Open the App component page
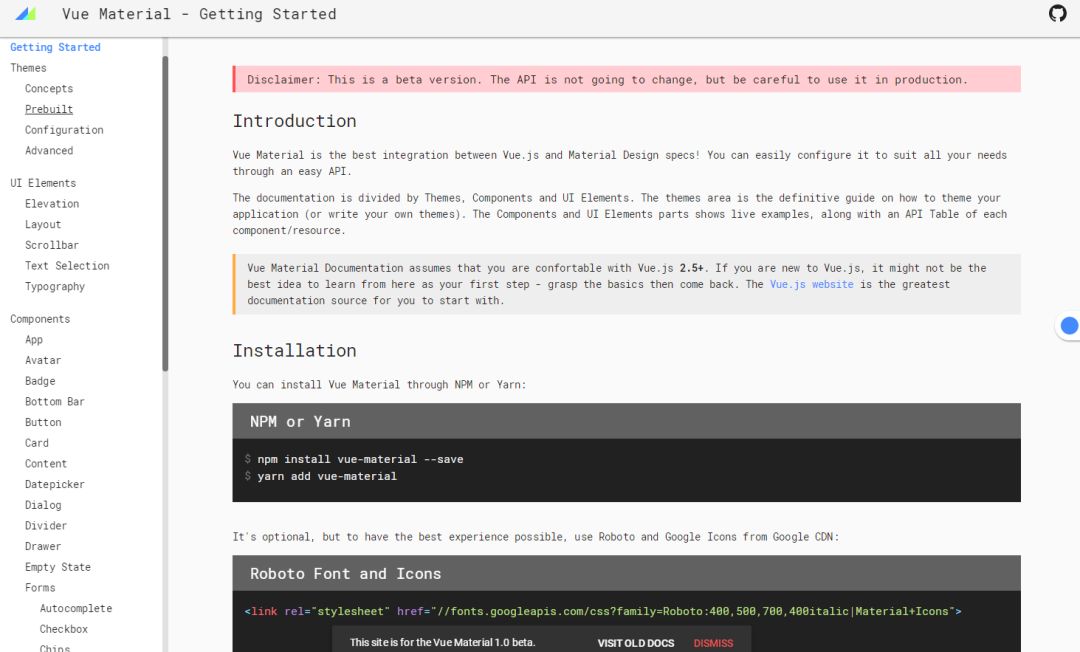This screenshot has width=1080, height=652. pos(34,339)
